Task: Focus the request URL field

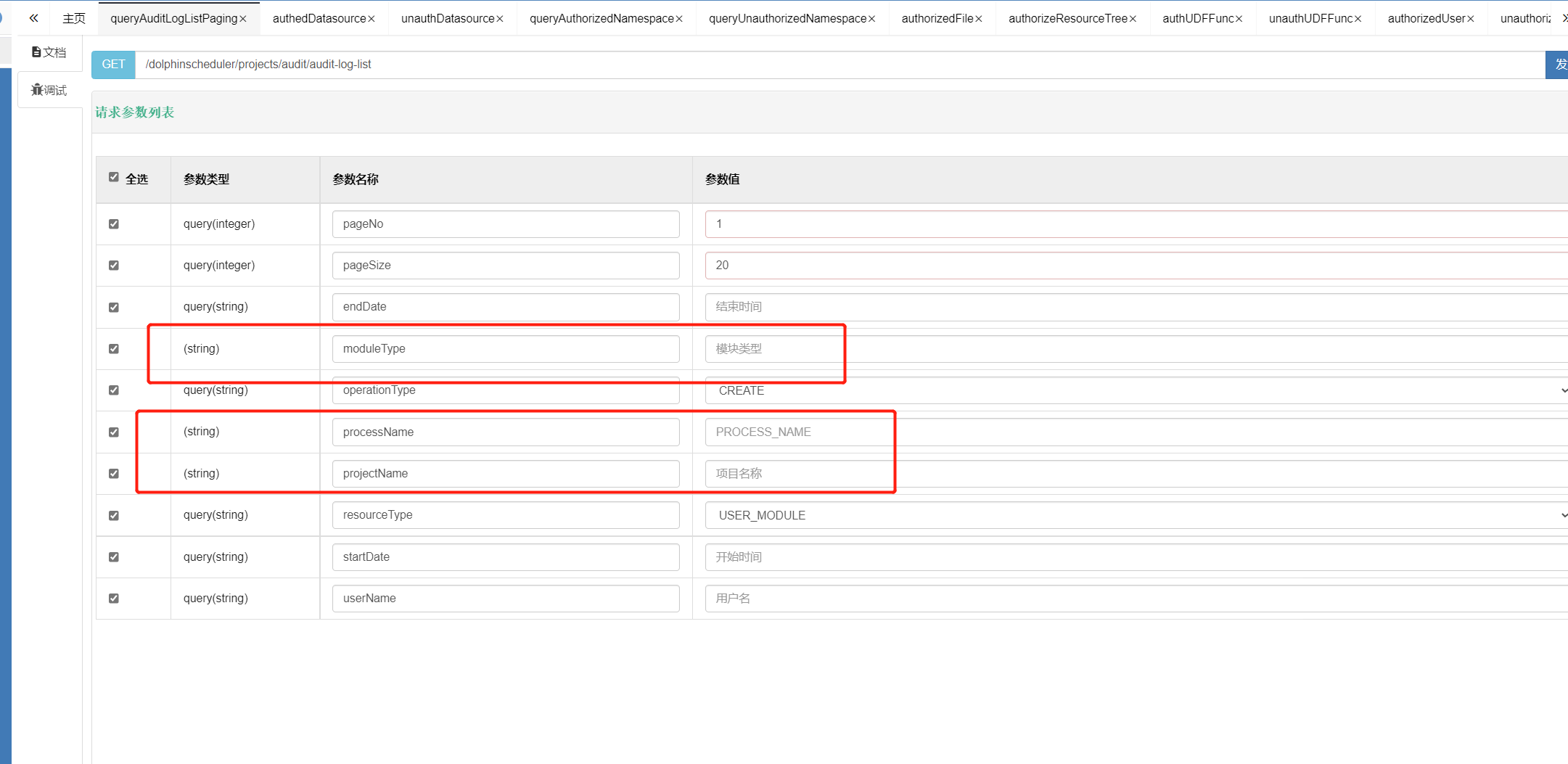Action: tap(840, 65)
